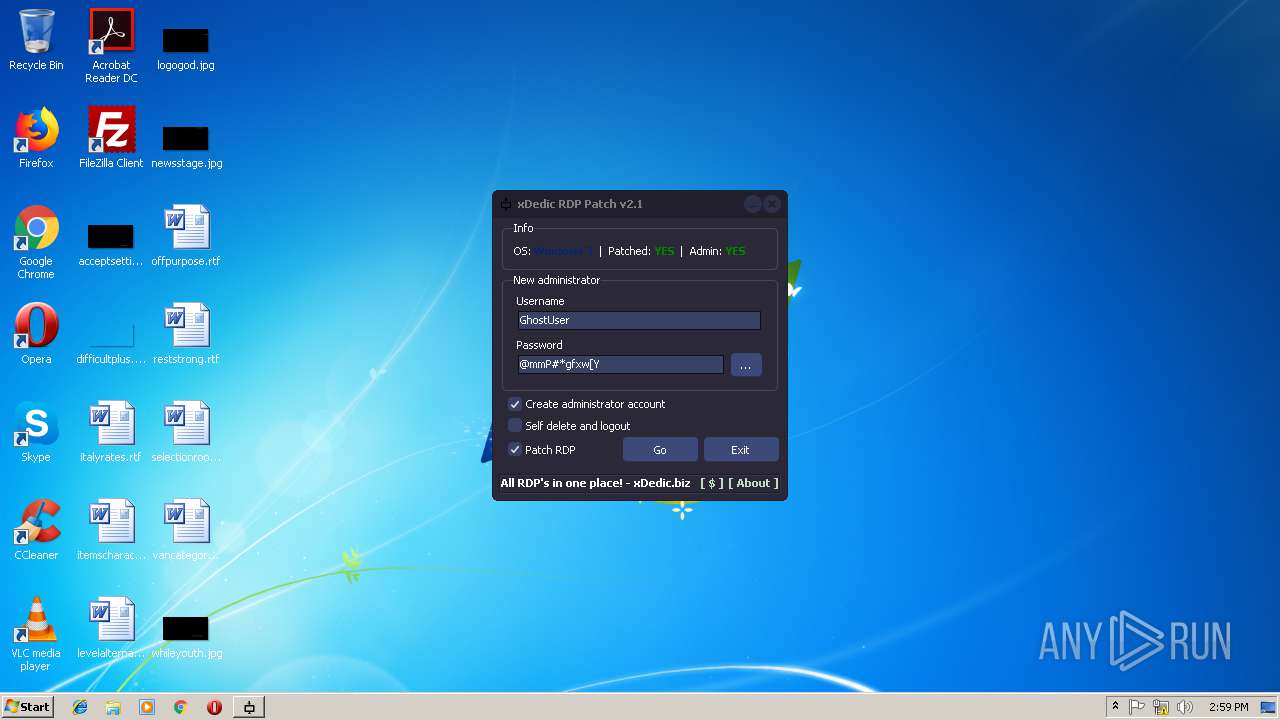This screenshot has width=1280, height=720.
Task: Click the Exit button
Action: click(x=740, y=450)
